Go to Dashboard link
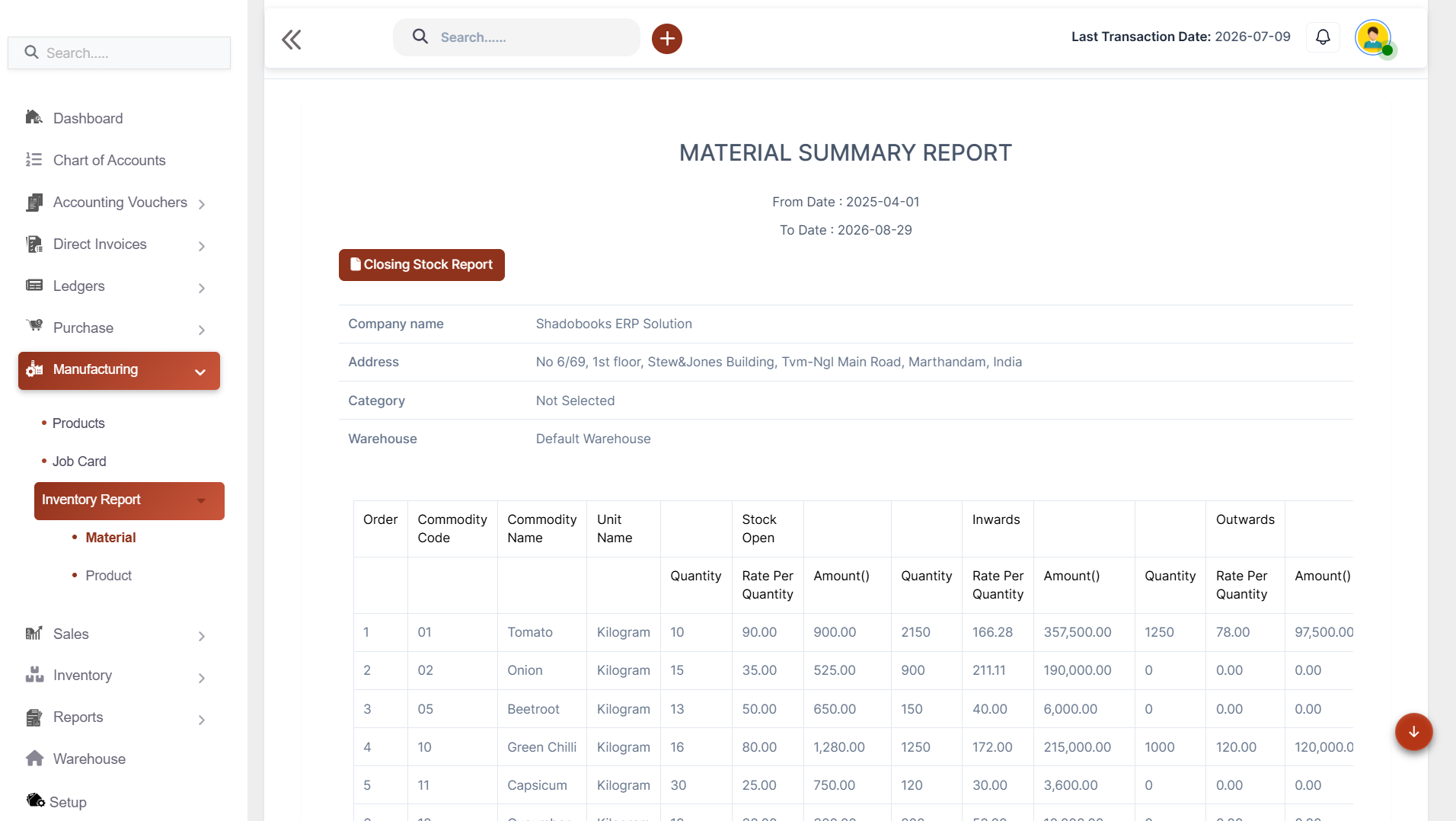The height and width of the screenshot is (821, 1456). point(88,118)
